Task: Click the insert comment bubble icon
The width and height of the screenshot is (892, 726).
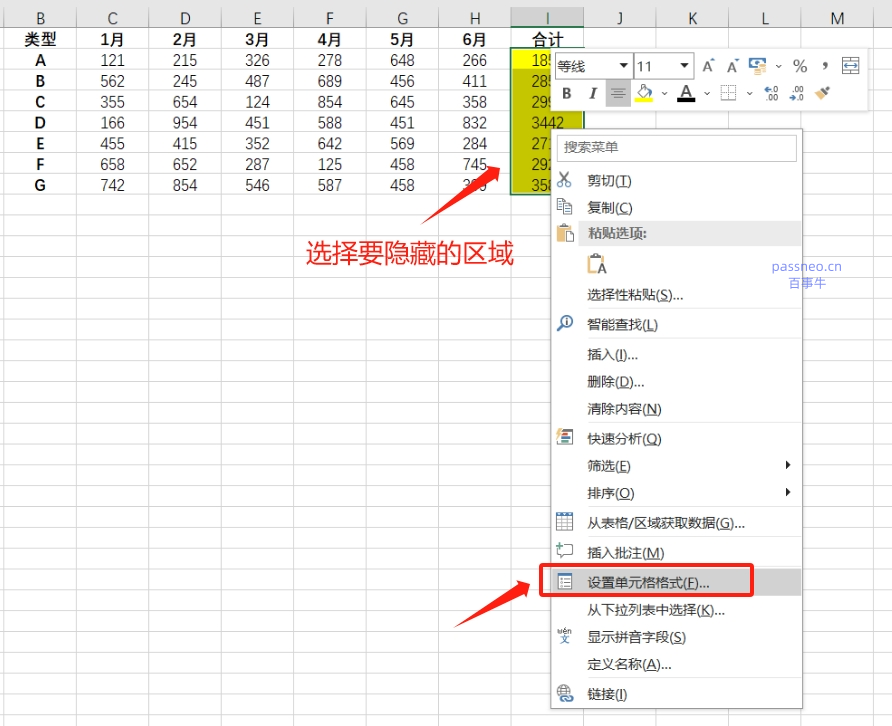Action: 564,550
